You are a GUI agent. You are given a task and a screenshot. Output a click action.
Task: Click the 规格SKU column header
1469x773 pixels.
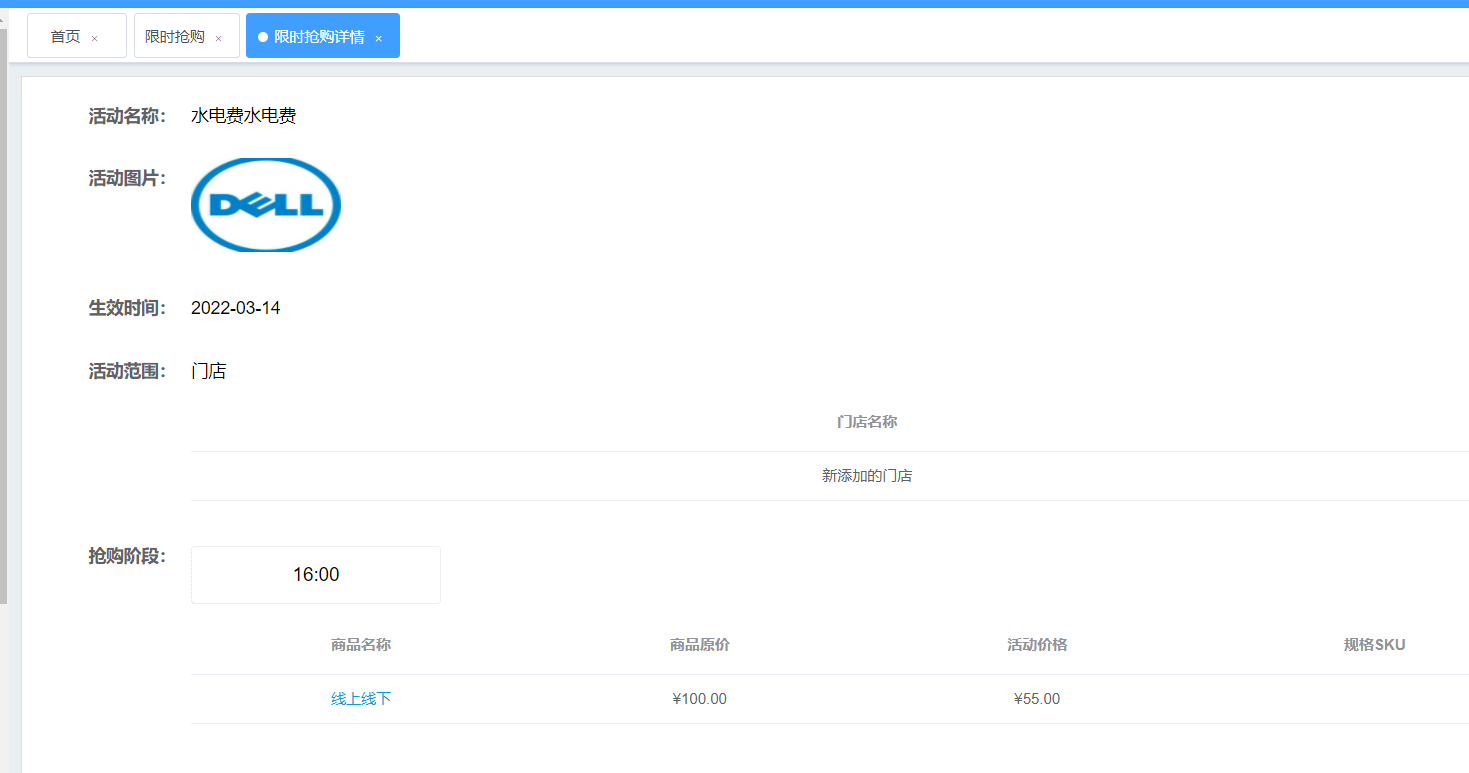(1375, 645)
